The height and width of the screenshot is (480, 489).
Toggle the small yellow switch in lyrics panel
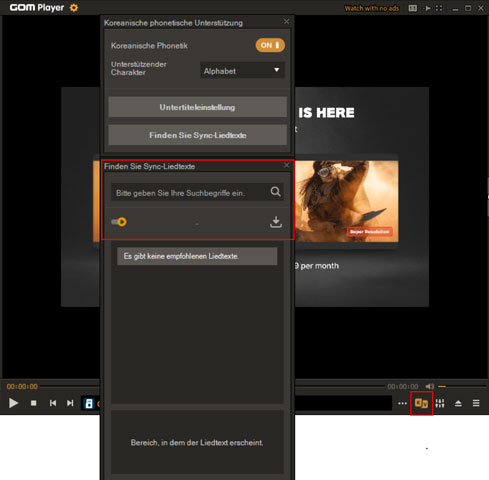pyautogui.click(x=119, y=222)
